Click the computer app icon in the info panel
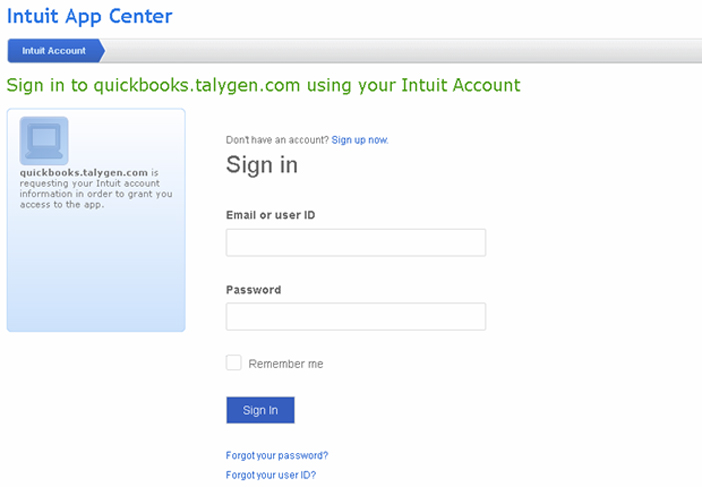The width and height of the screenshot is (702, 487). tap(44, 141)
